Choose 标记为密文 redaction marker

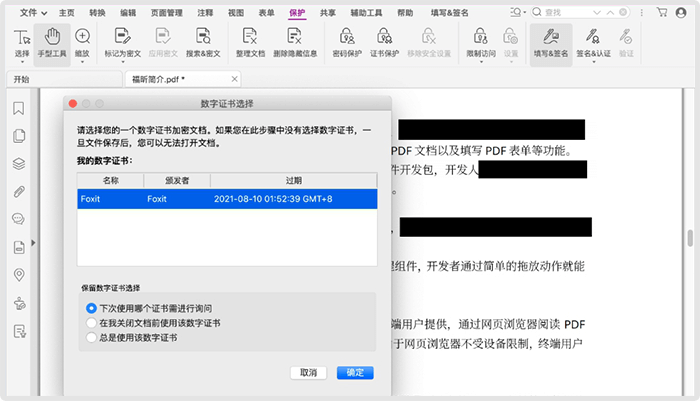(x=122, y=43)
